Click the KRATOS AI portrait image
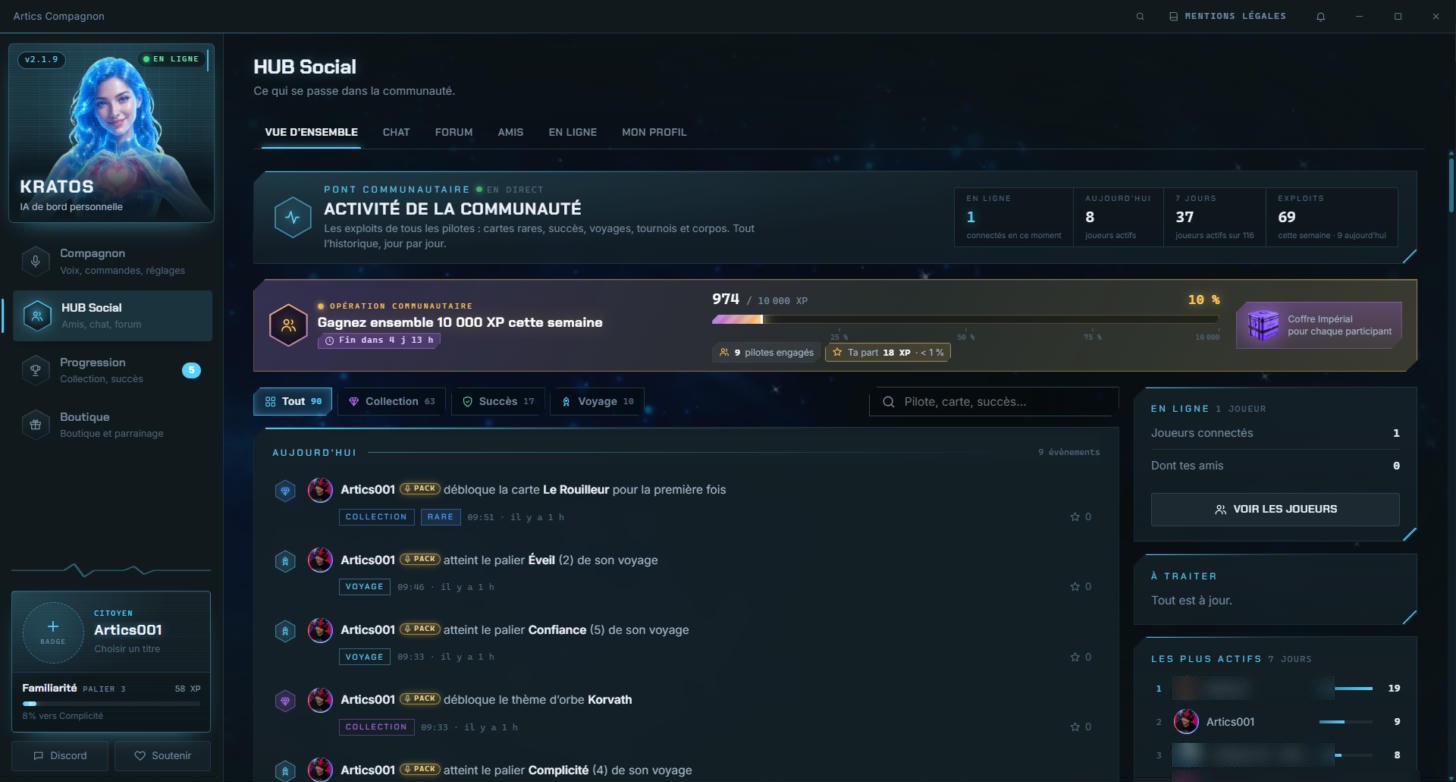Viewport: 1456px width, 782px height. 111,132
